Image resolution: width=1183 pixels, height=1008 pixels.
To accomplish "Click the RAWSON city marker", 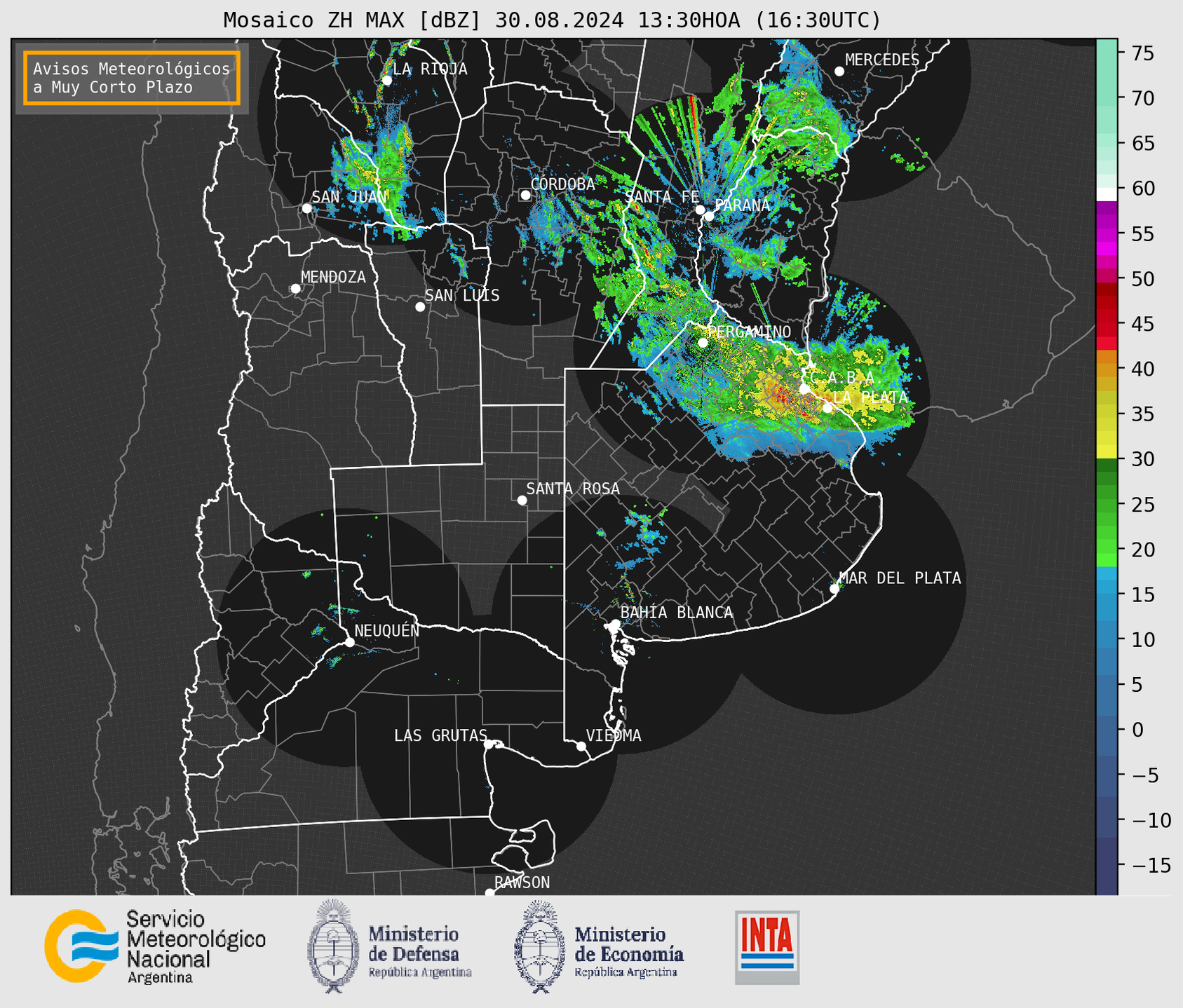I will [x=489, y=893].
